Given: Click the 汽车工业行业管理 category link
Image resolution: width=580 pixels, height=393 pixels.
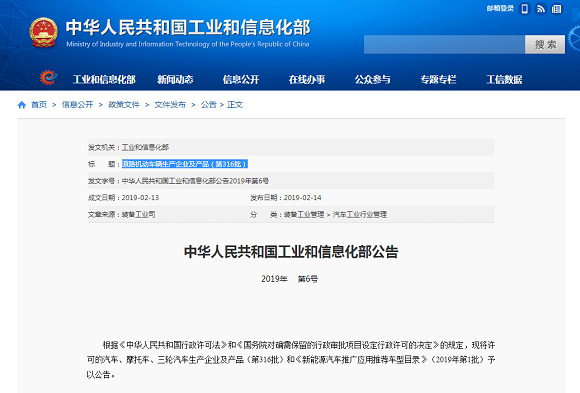Looking at the screenshot, I should tap(360, 214).
